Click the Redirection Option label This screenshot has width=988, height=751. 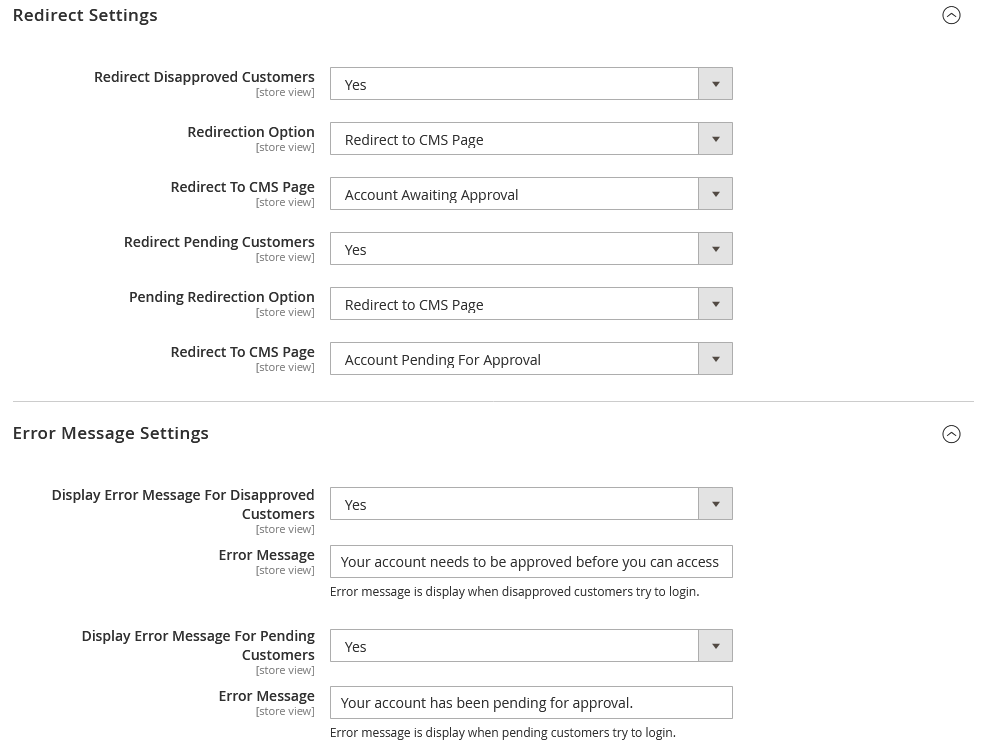point(250,132)
